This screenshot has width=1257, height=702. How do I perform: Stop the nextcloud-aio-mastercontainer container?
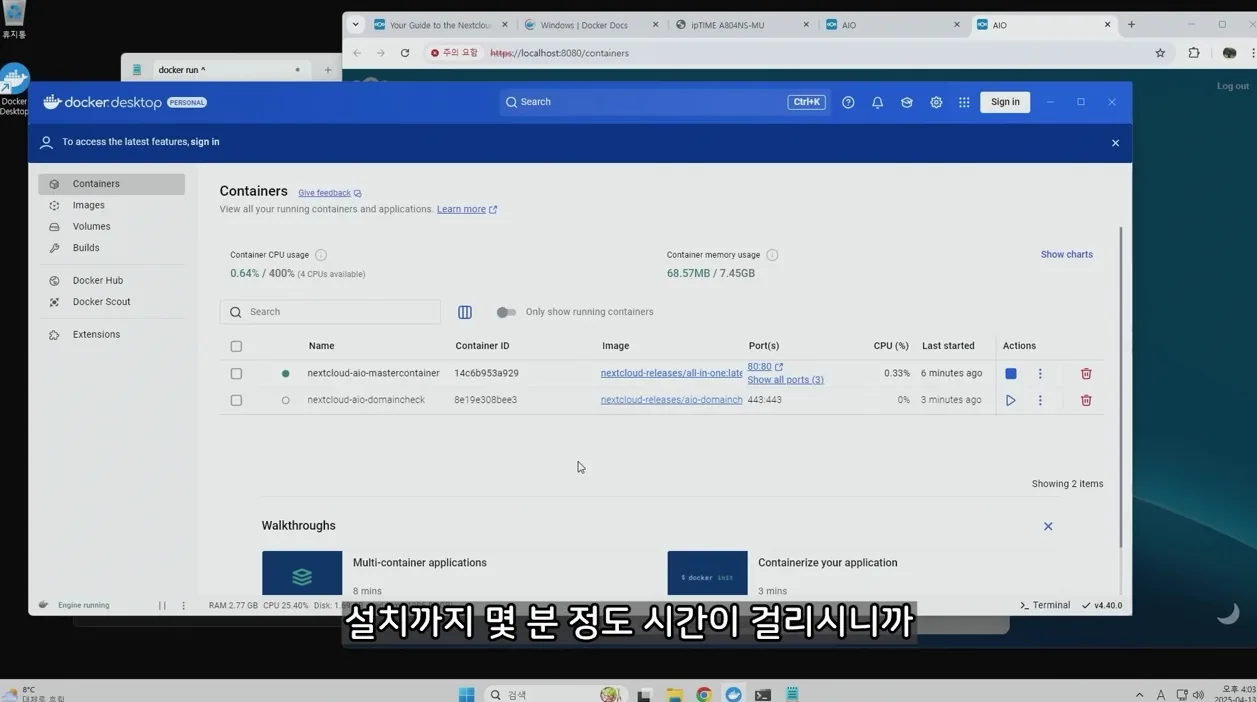1010,373
